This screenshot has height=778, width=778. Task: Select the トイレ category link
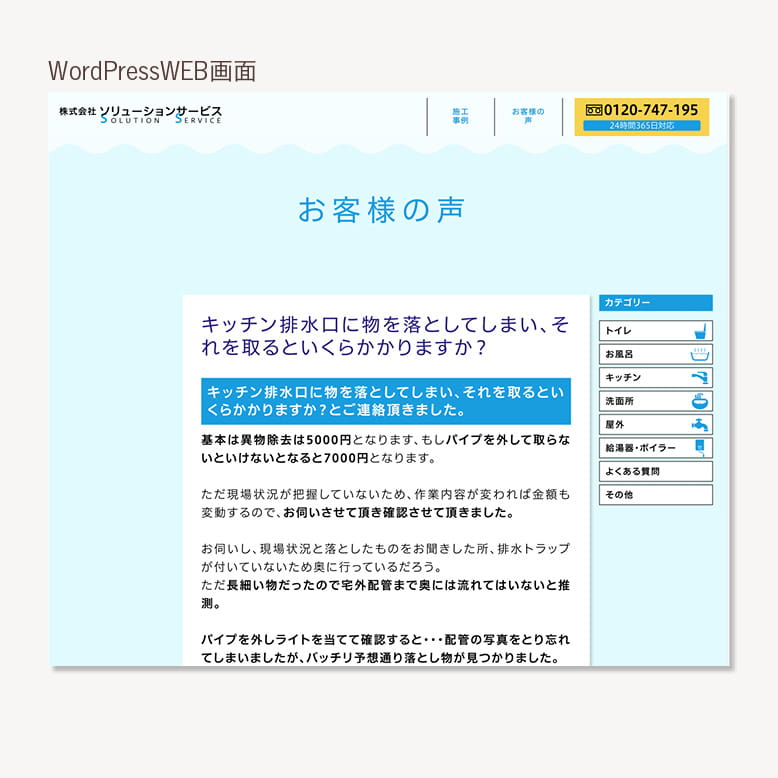tap(640, 330)
